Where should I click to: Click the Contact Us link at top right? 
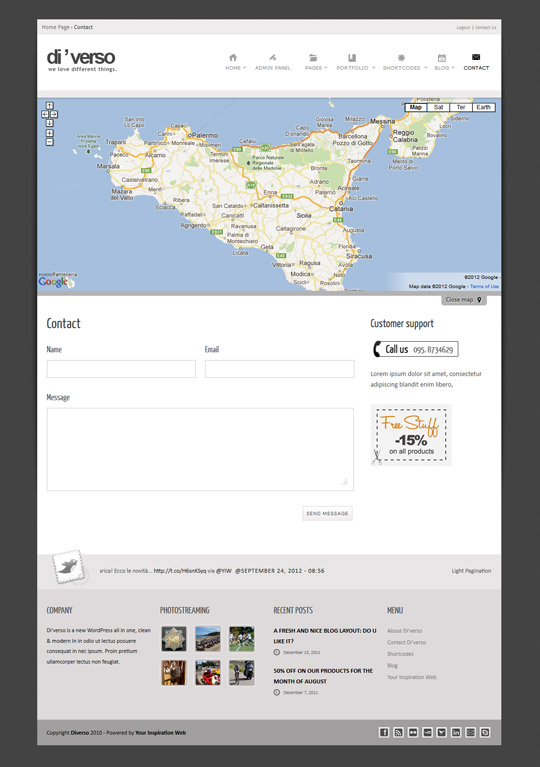click(x=486, y=27)
